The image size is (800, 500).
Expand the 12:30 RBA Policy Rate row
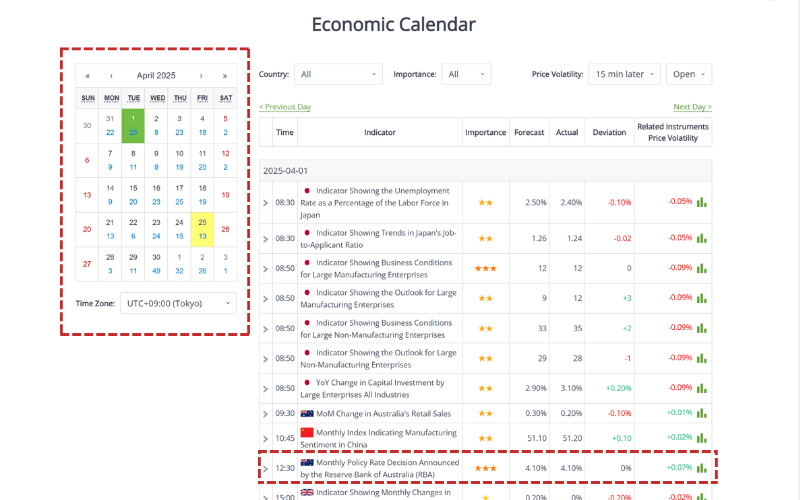(x=265, y=468)
